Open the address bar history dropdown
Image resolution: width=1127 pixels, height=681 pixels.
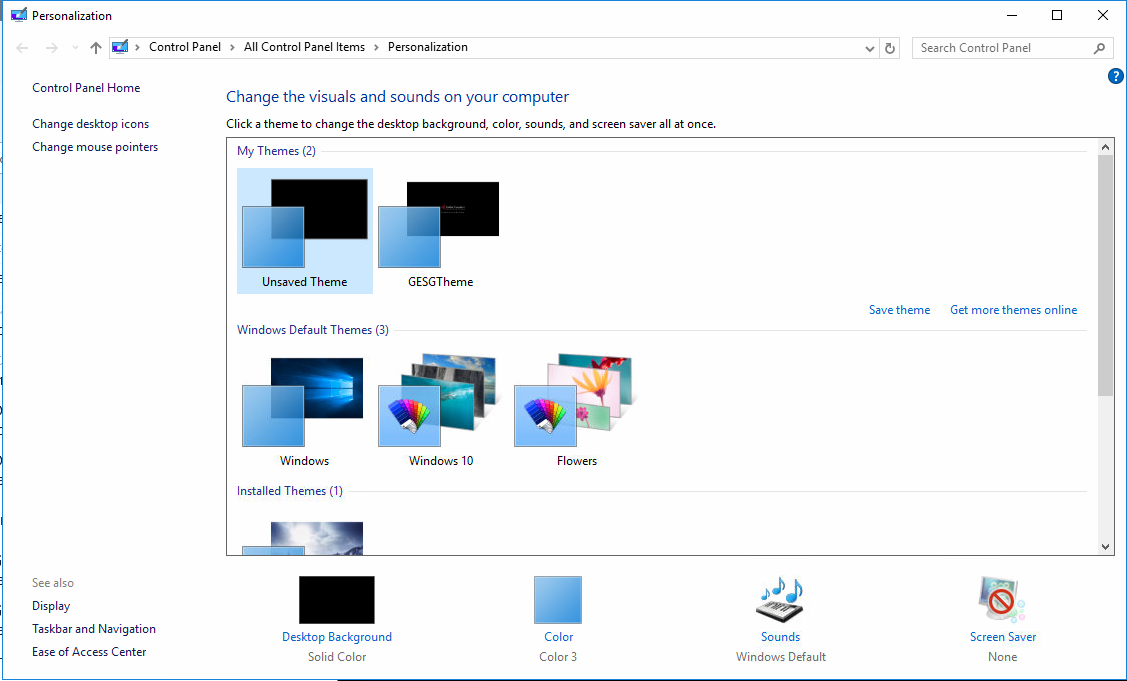click(x=869, y=47)
